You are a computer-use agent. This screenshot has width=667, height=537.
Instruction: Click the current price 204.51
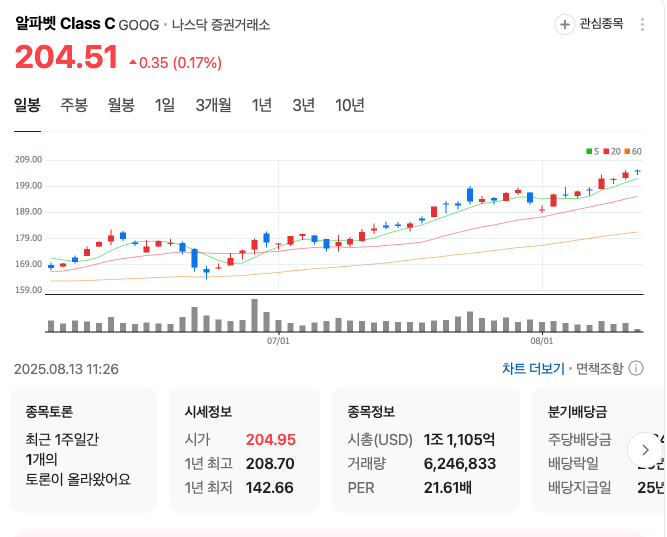point(66,57)
